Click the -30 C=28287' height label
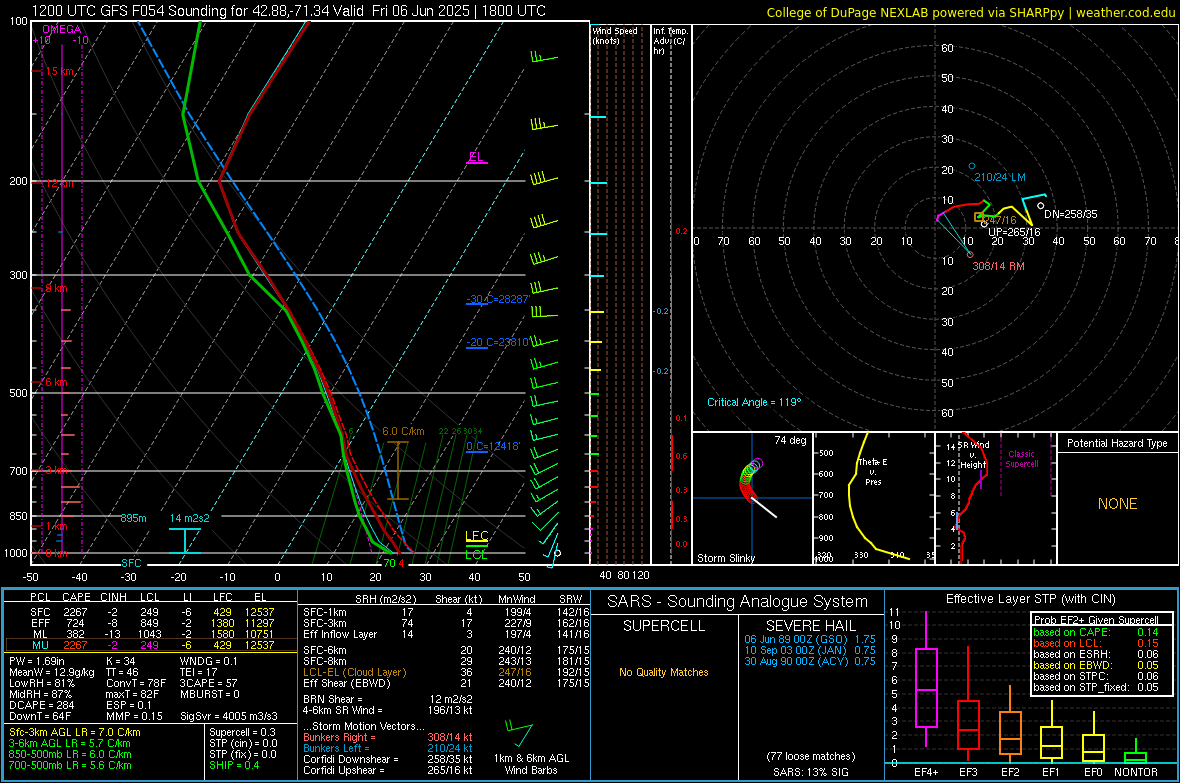The width and height of the screenshot is (1180, 783). tap(498, 299)
